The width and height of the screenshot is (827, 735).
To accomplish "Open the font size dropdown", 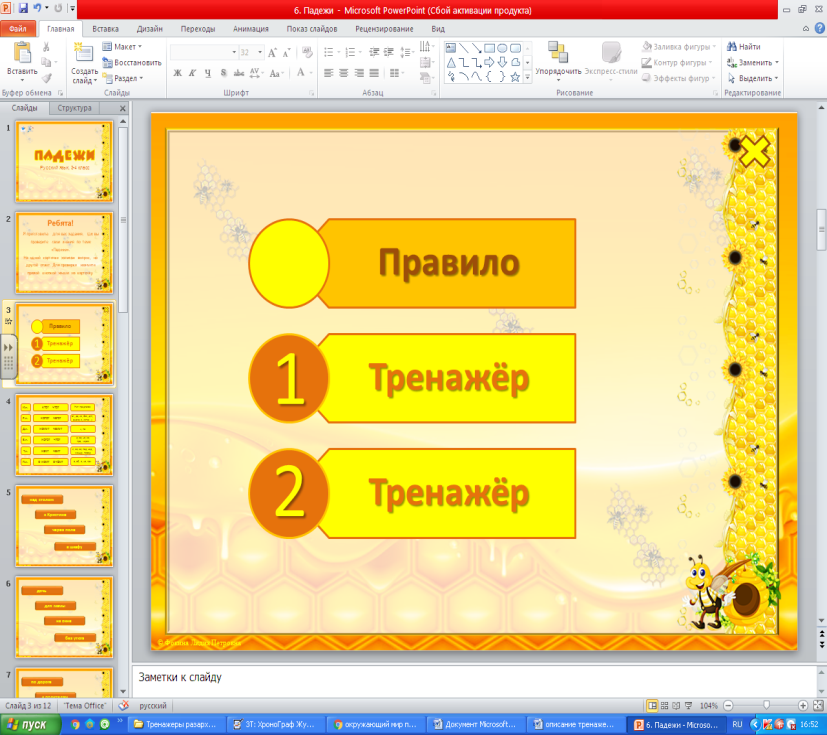I will coord(260,52).
